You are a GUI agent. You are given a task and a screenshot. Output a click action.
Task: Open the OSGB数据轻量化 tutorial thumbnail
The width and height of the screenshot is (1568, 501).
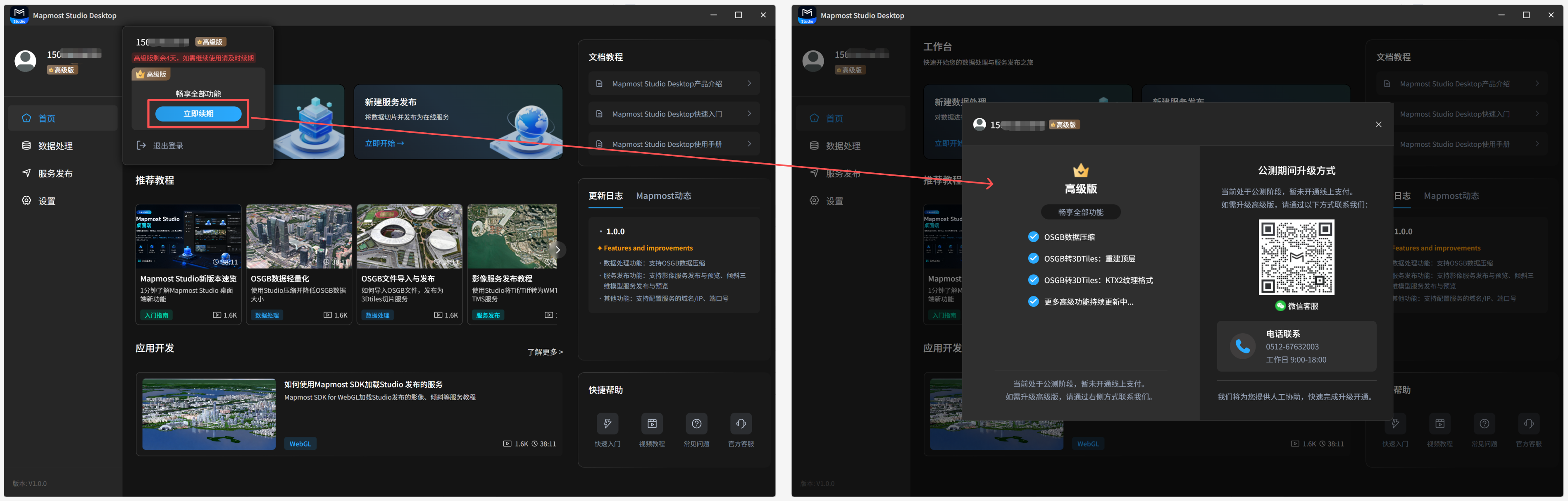[x=299, y=236]
